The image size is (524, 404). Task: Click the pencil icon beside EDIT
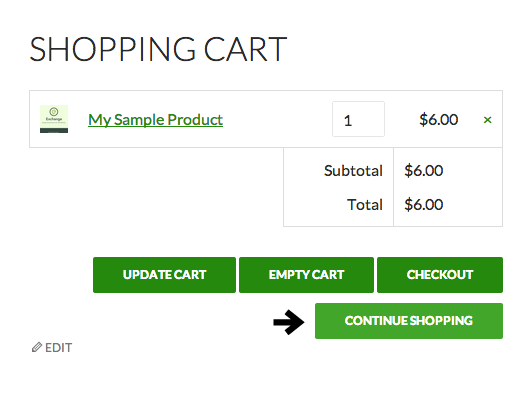[x=37, y=347]
